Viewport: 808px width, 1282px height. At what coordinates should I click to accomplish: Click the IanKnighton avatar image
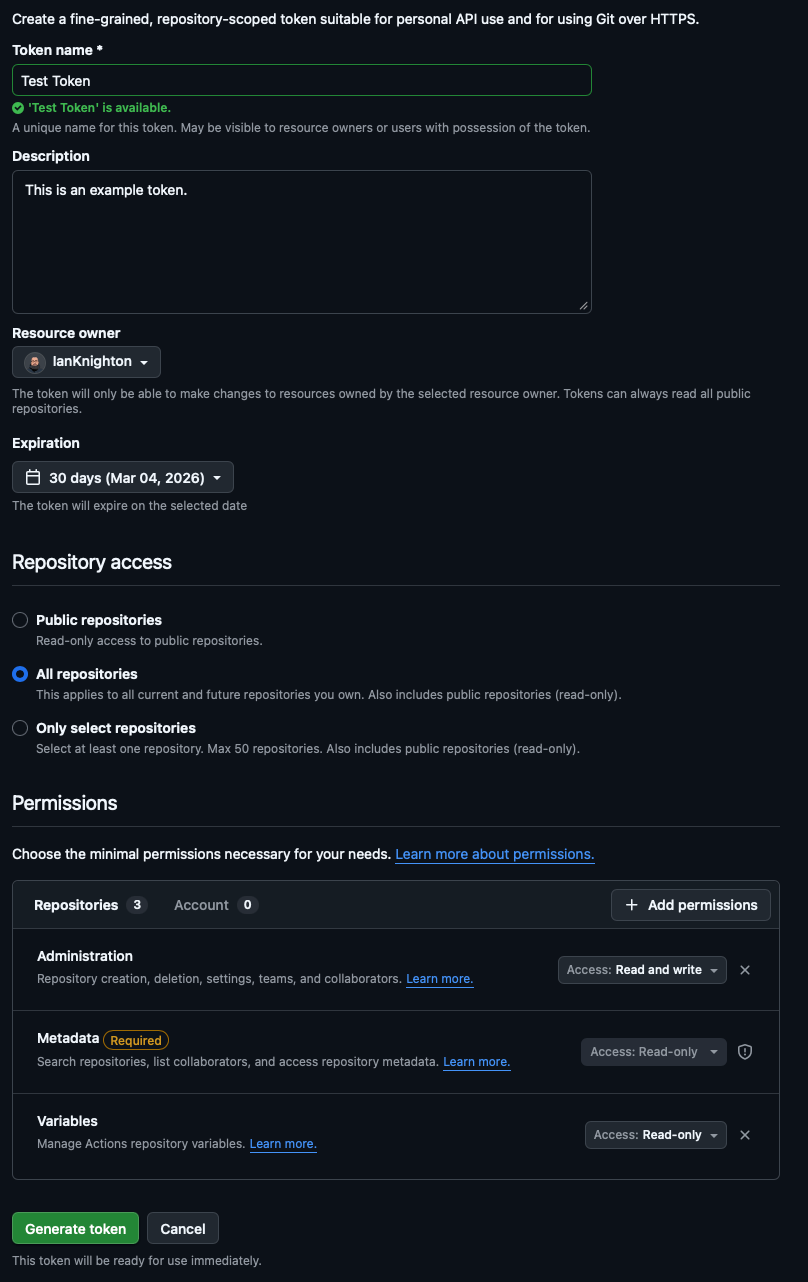[x=35, y=362]
